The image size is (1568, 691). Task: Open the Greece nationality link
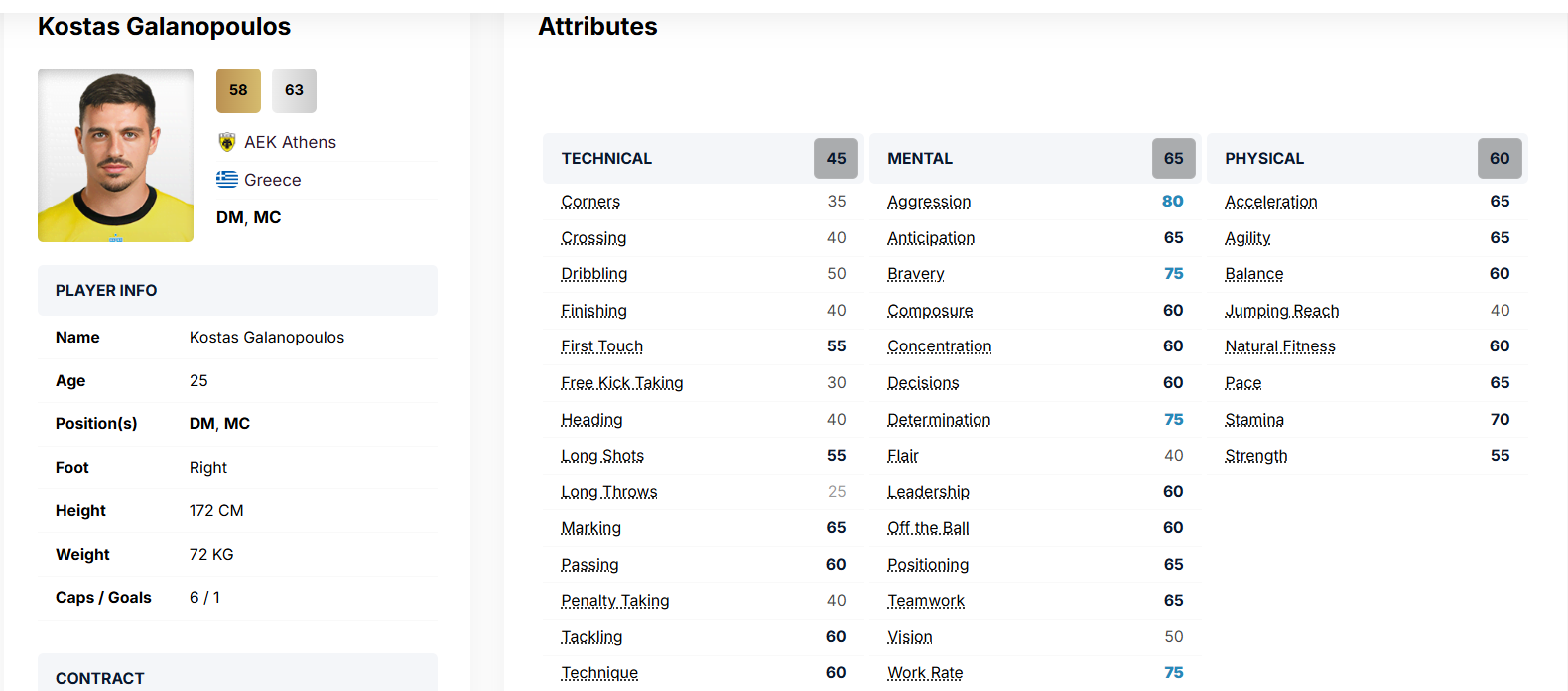click(x=272, y=180)
